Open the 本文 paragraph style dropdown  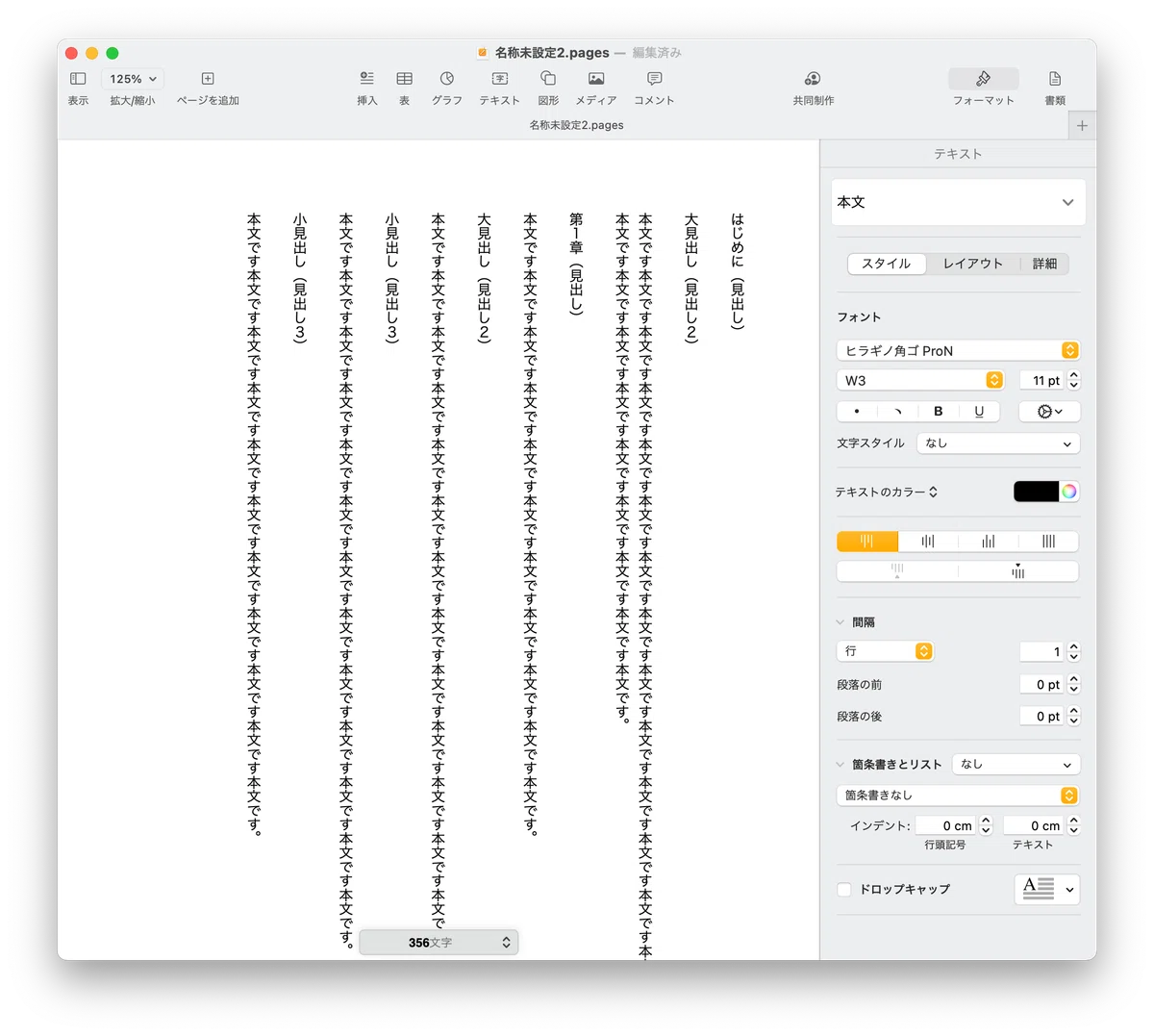958,202
